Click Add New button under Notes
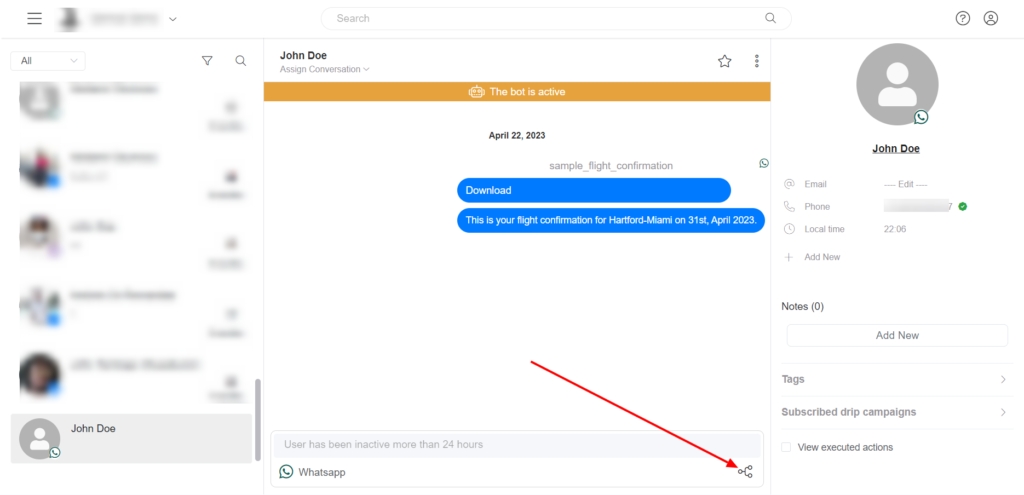This screenshot has height=495, width=1024. coord(897,336)
